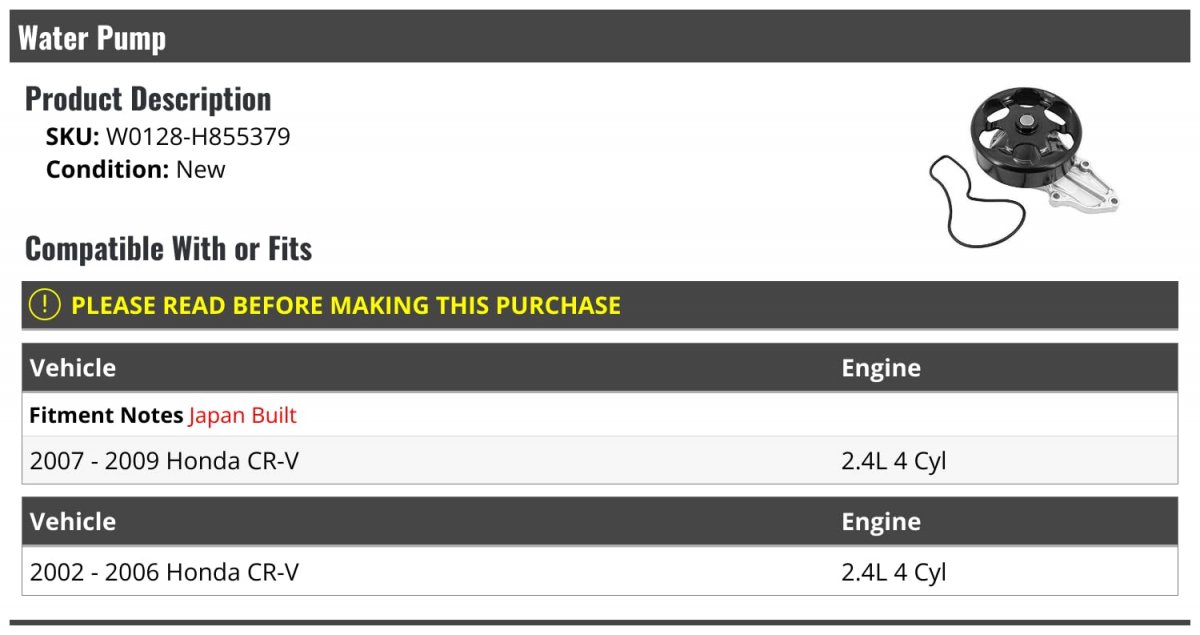Viewport: 1200px width, 635px height.
Task: Click the Condition New text
Action: [136, 169]
